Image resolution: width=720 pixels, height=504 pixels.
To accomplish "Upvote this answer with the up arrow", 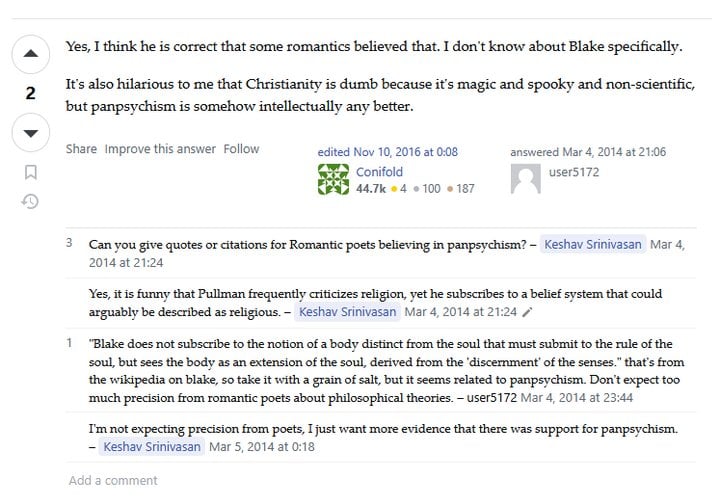I will (x=30, y=54).
